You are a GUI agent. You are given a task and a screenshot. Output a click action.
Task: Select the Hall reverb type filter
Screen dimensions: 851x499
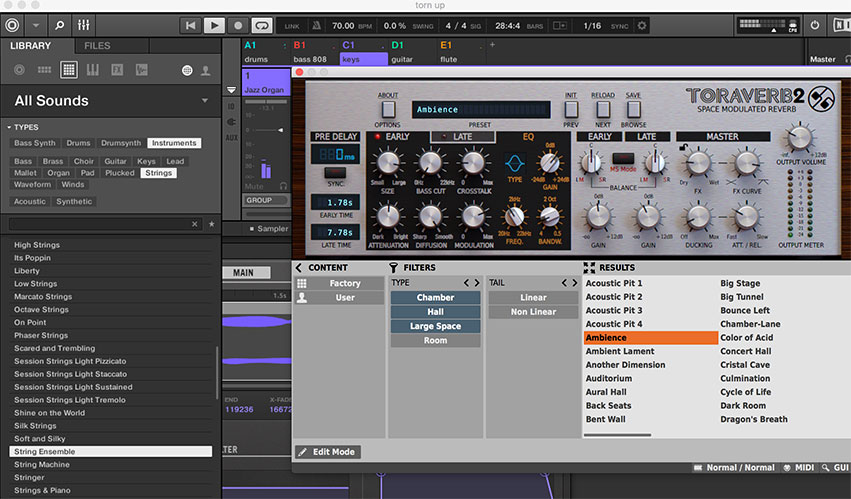(x=435, y=312)
